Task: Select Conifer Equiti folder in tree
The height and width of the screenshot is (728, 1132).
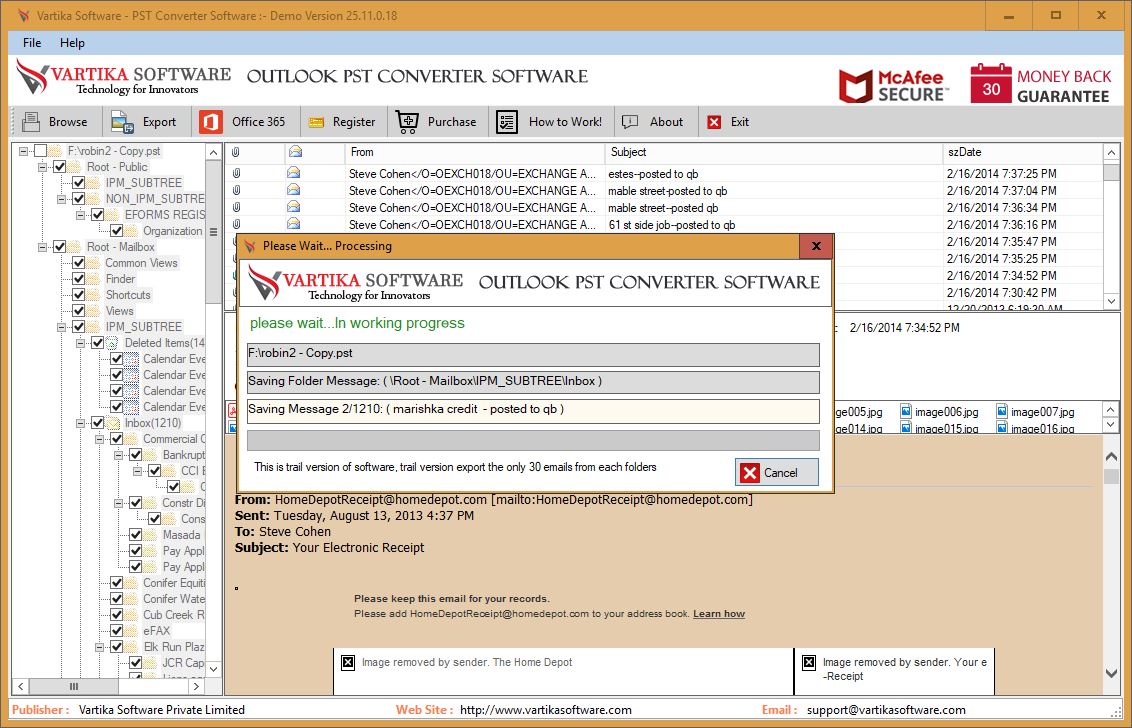Action: coord(174,583)
